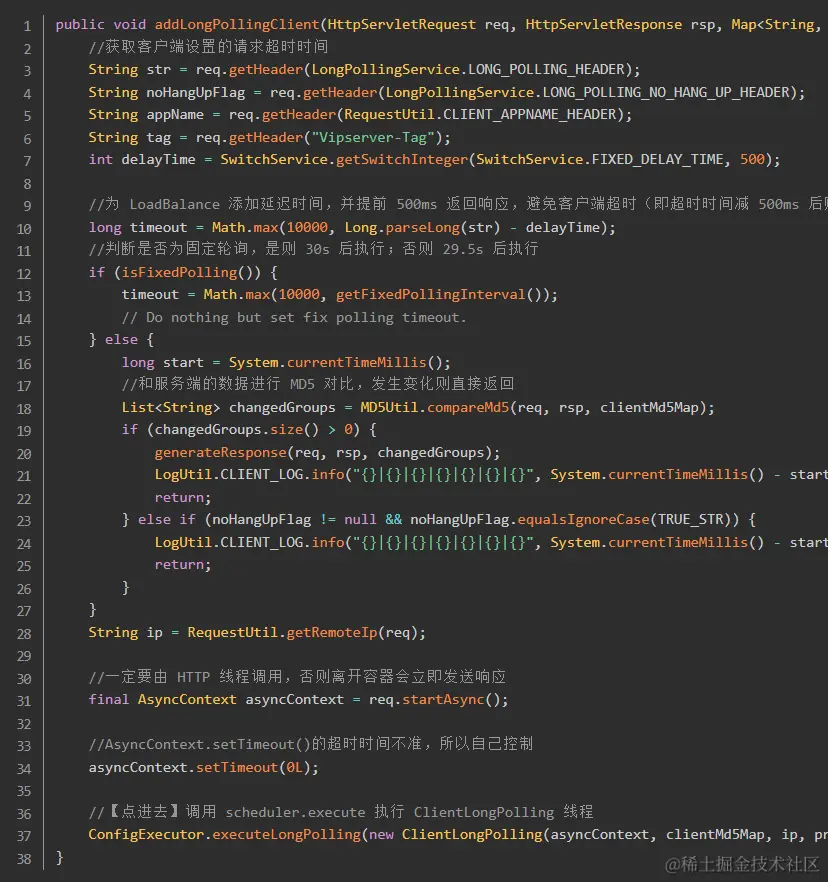Click 'else' keyword on line 15
The width and height of the screenshot is (828, 882).
click(122, 340)
